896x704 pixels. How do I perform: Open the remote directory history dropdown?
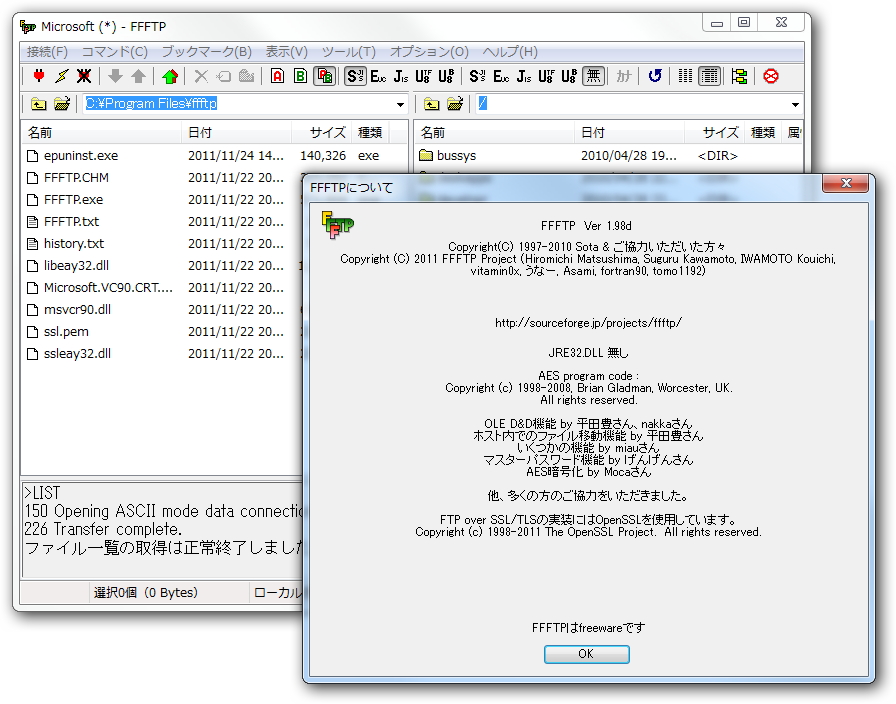pyautogui.click(x=796, y=104)
